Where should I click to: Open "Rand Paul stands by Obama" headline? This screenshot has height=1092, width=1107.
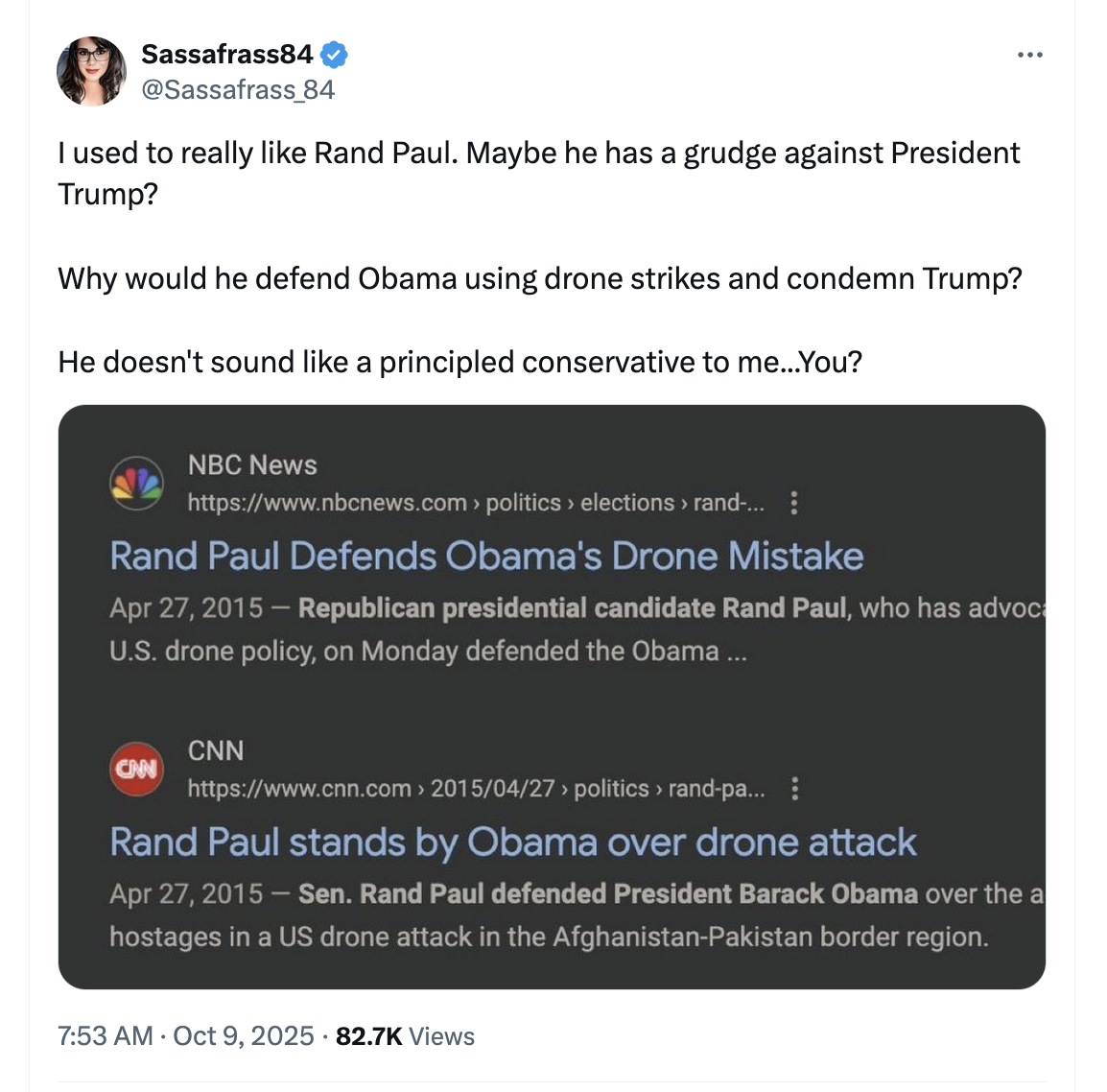point(513,843)
